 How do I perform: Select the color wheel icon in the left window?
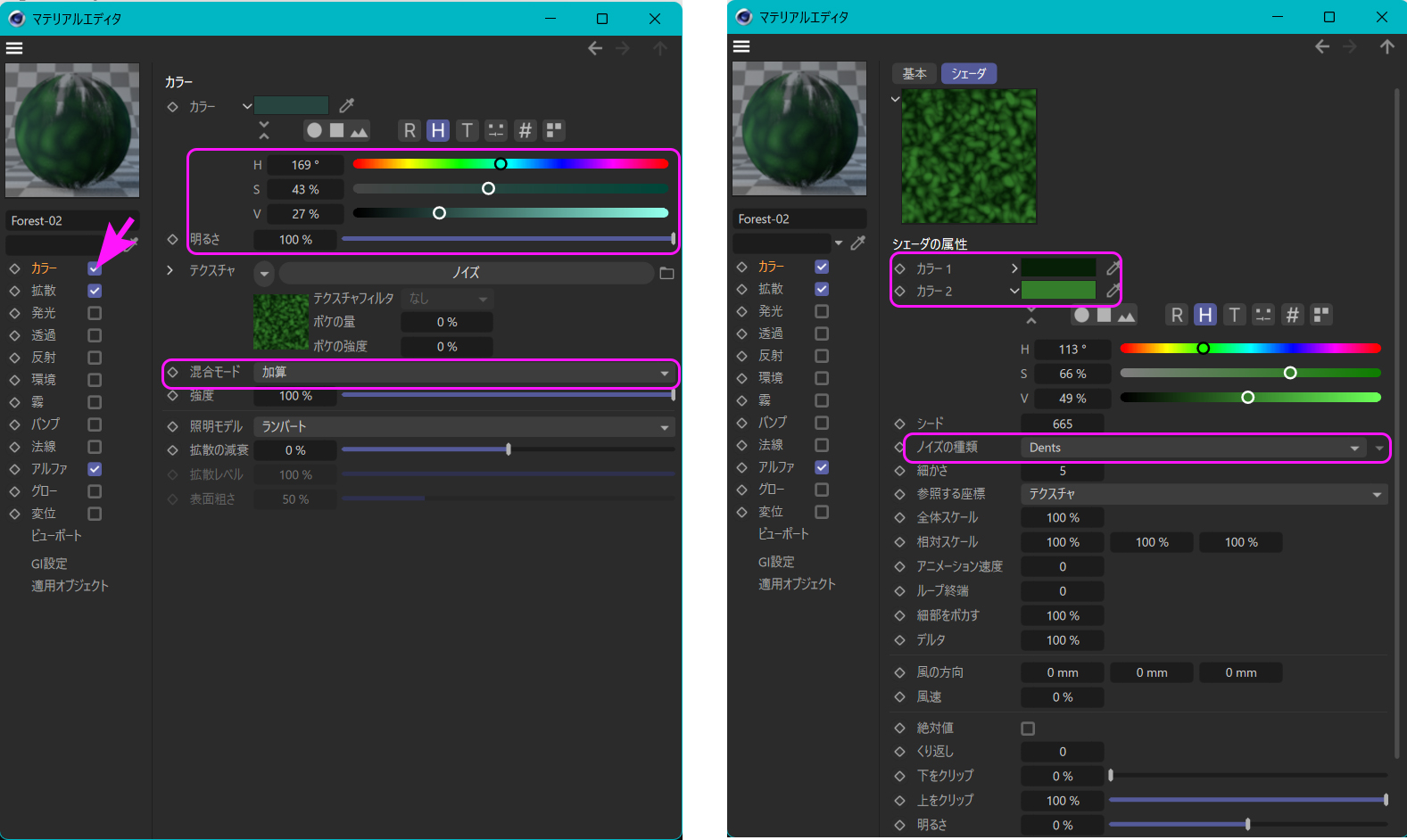pyautogui.click(x=314, y=131)
